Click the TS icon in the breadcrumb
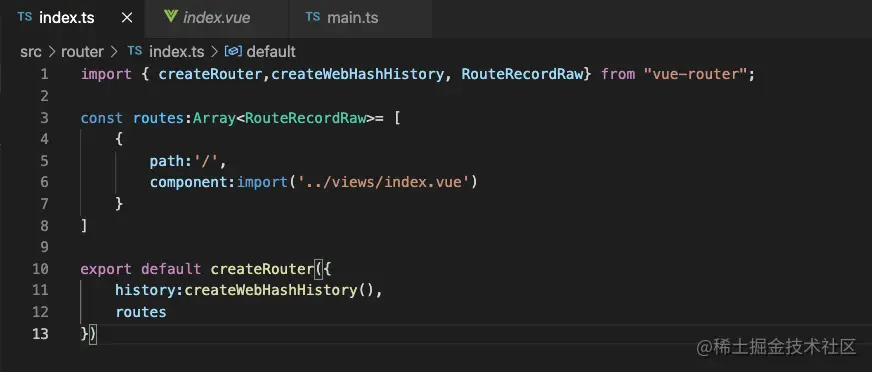872x372 pixels. 135,51
